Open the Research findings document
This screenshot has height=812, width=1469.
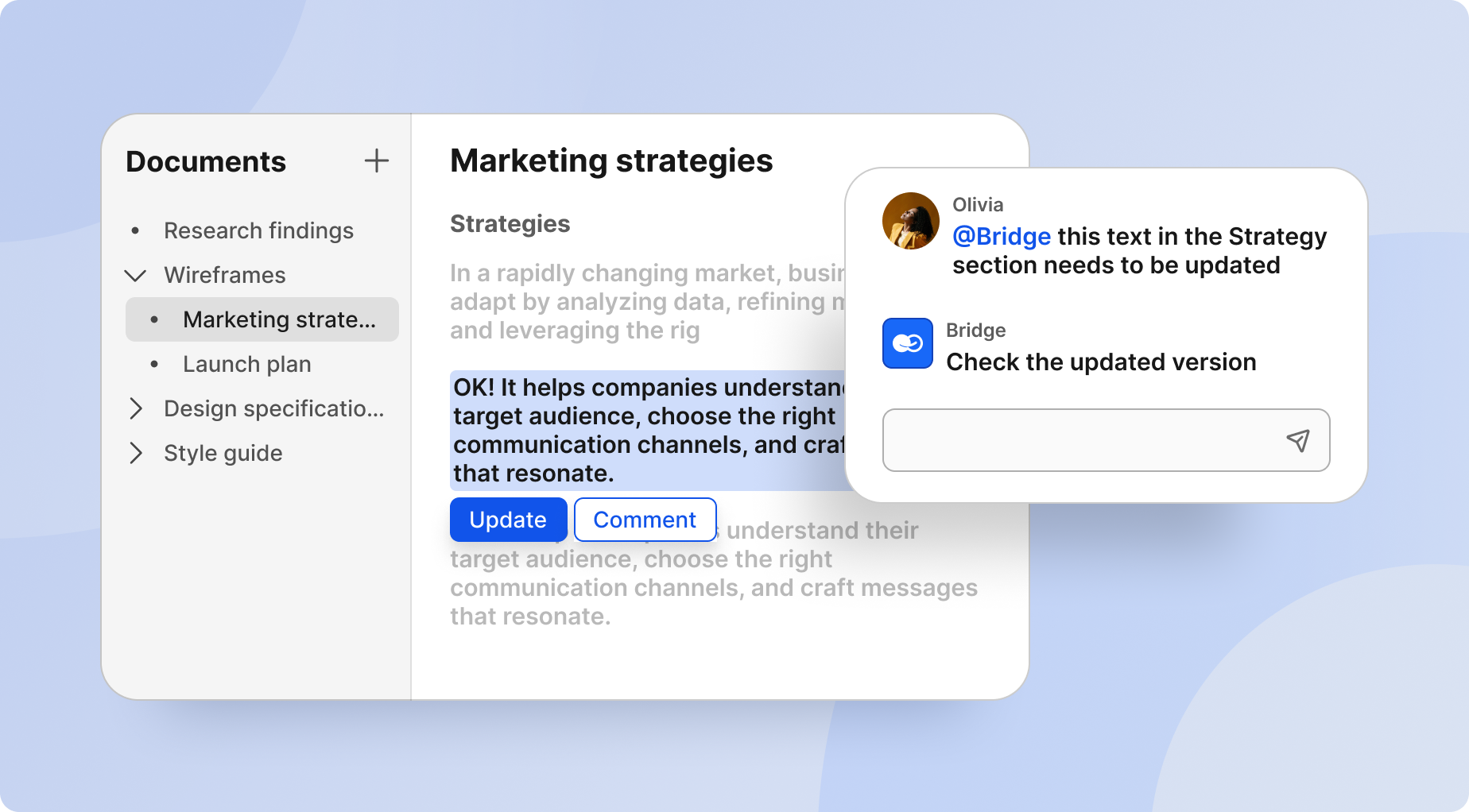(x=258, y=230)
